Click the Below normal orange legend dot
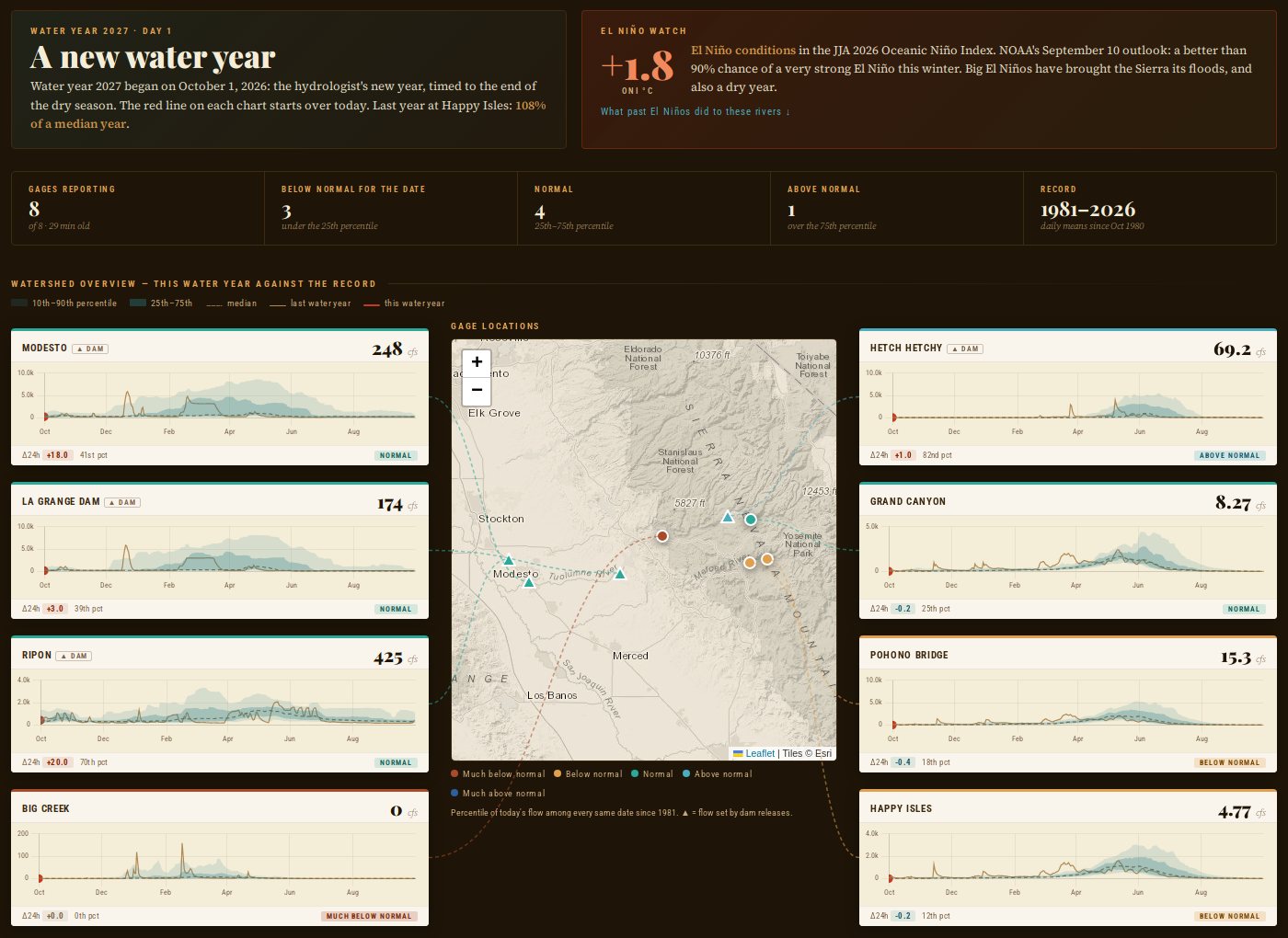The height and width of the screenshot is (938, 1288). pos(558,773)
